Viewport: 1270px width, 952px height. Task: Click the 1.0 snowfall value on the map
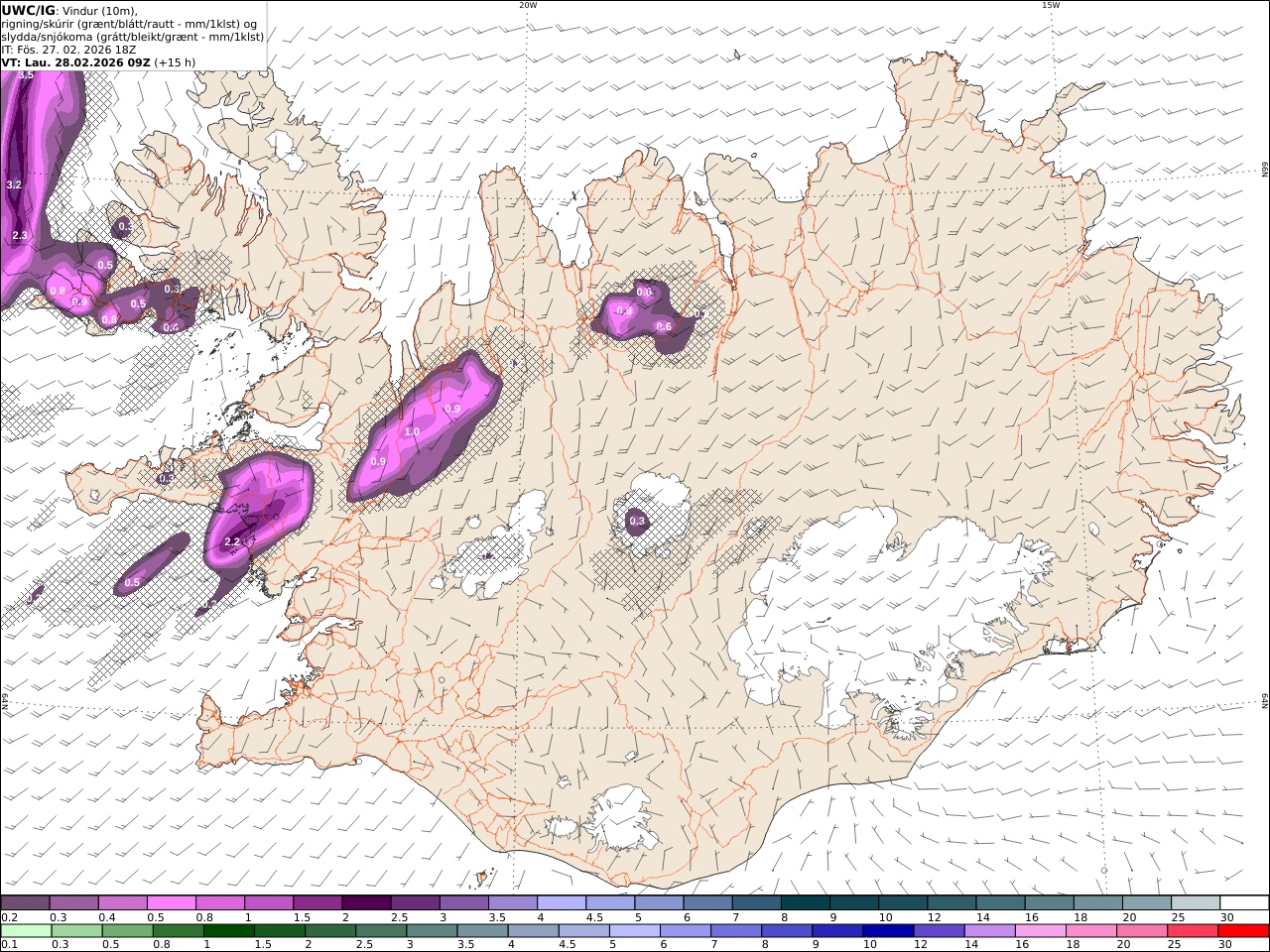[412, 431]
